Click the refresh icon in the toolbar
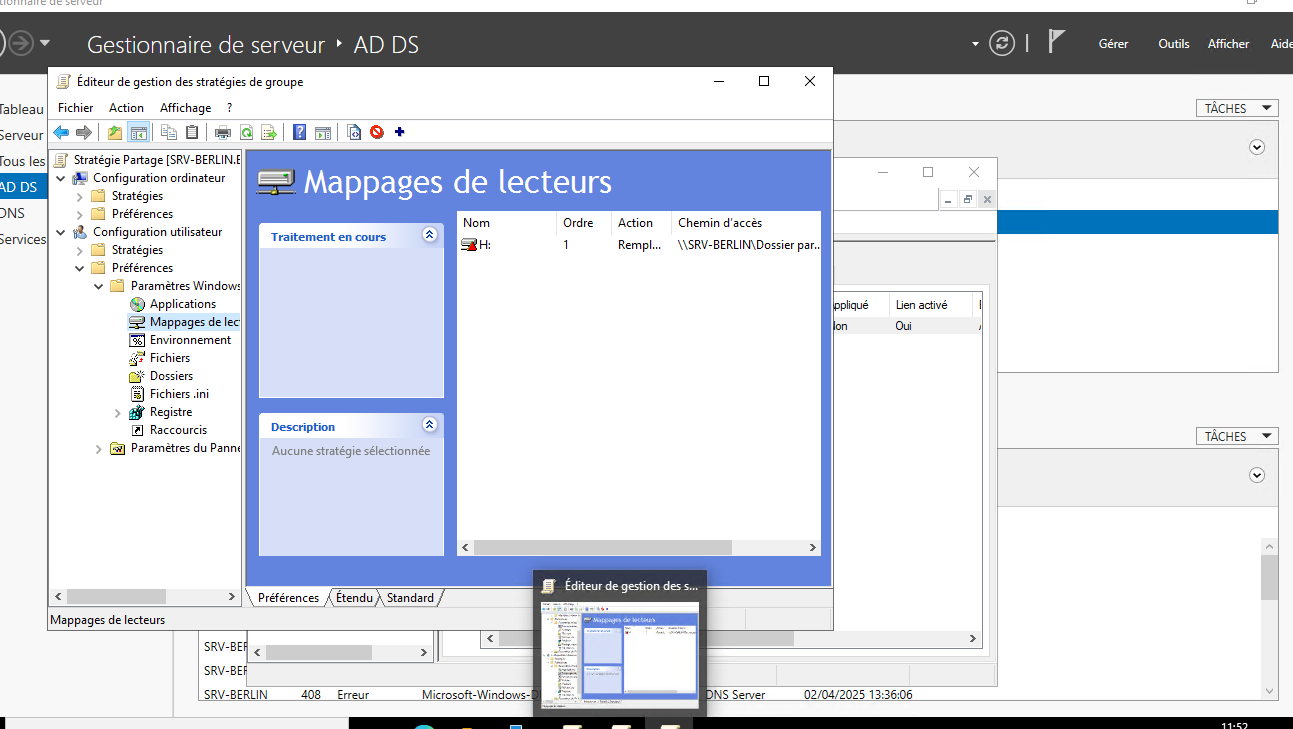The image size is (1293, 729). point(245,132)
